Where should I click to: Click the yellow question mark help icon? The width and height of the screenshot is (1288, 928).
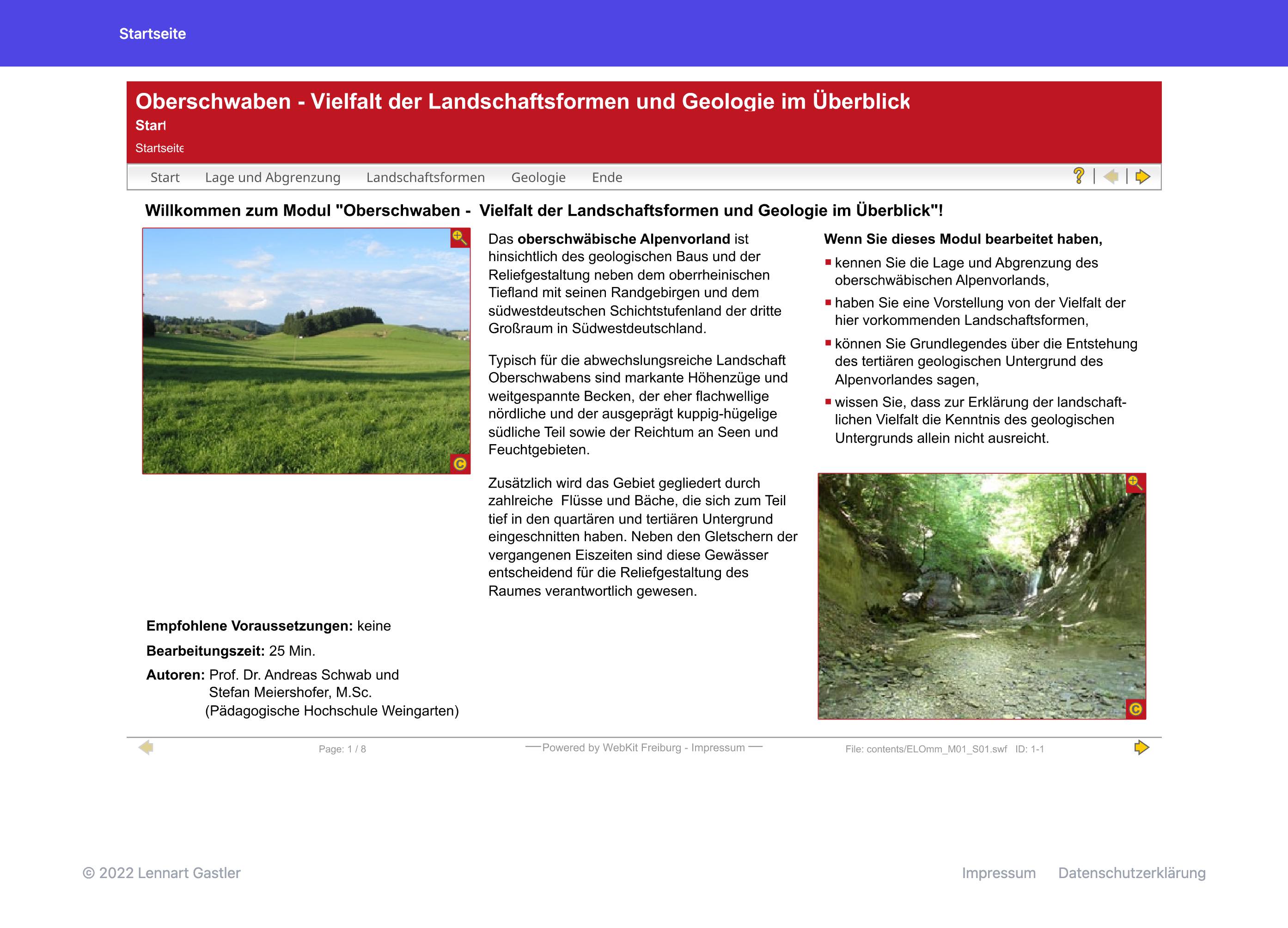pos(1079,176)
